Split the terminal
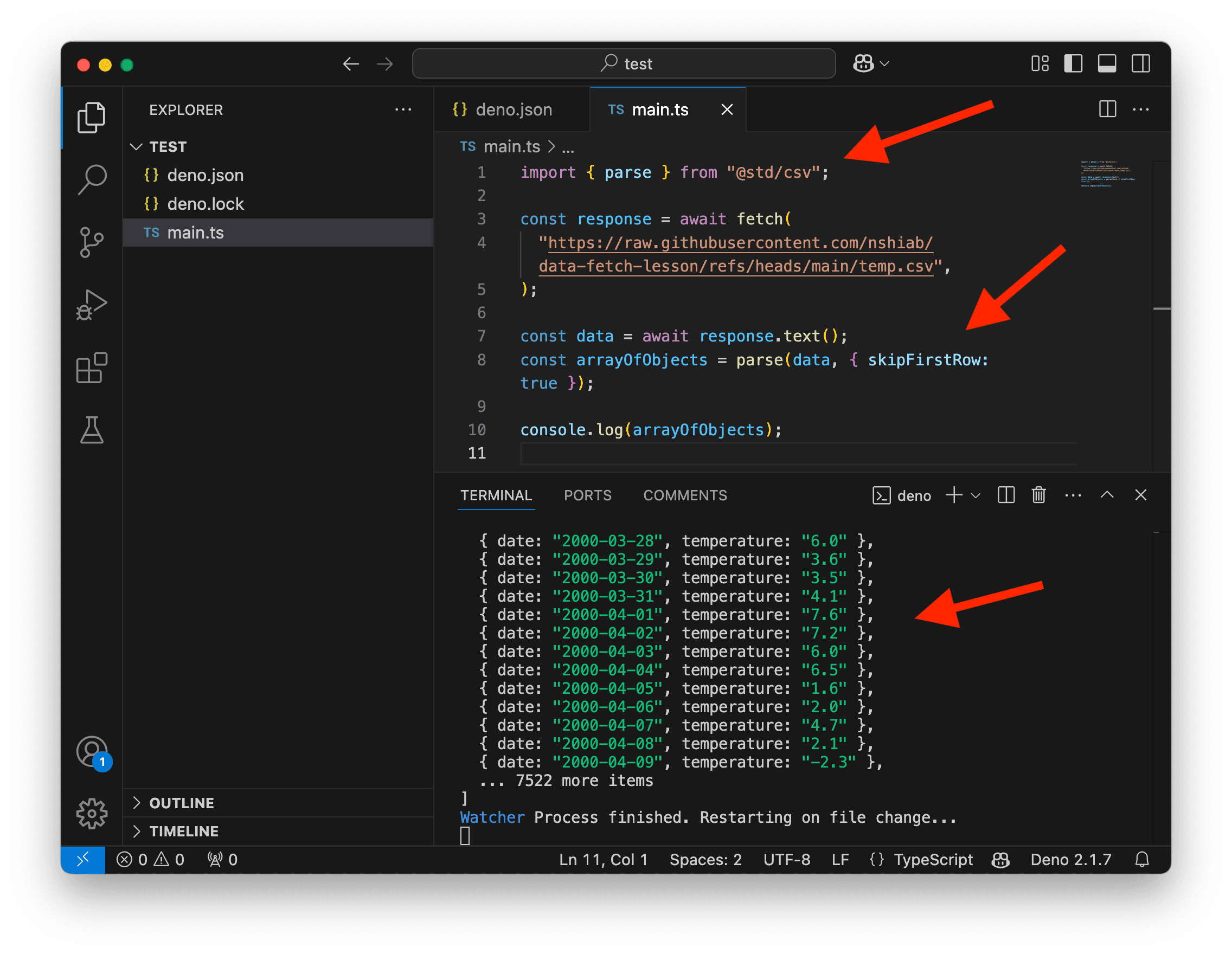Screen dimensions: 1232x954 coord(1006,495)
